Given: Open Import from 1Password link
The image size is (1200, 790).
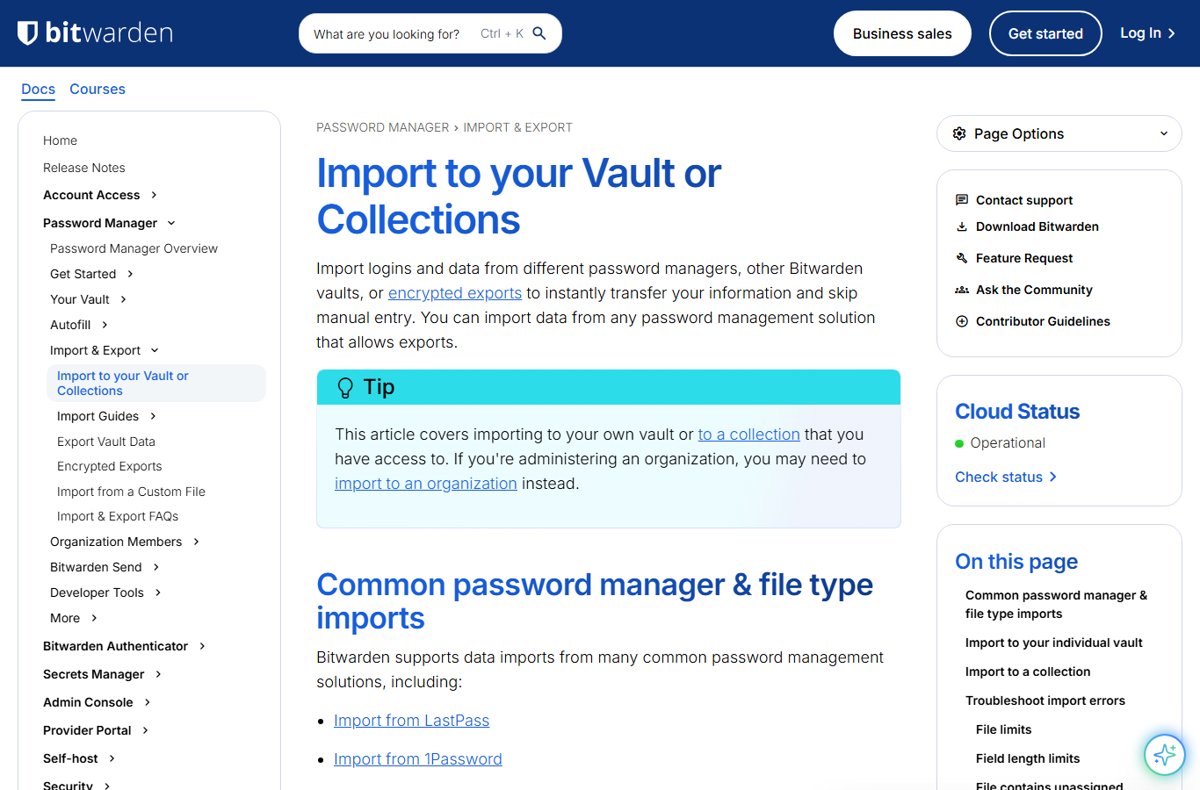Looking at the screenshot, I should click(x=418, y=759).
